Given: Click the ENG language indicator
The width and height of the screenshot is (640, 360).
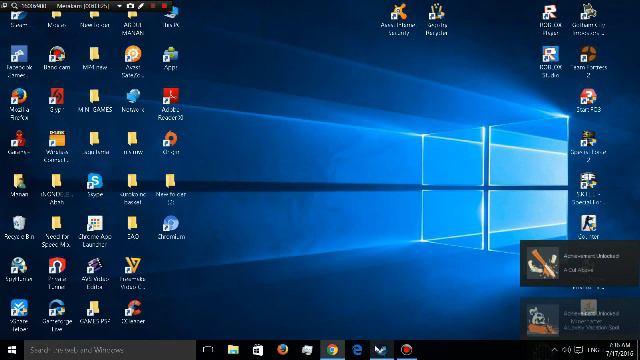Looking at the screenshot, I should (x=593, y=350).
